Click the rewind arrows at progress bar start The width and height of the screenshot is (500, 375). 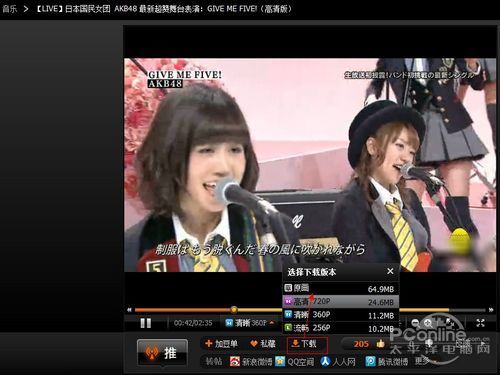pos(129,310)
